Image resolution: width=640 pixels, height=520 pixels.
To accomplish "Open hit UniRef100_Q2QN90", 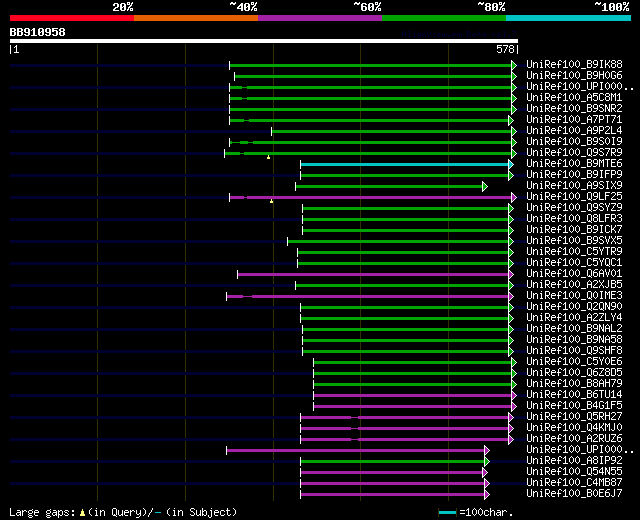I will [574, 307].
